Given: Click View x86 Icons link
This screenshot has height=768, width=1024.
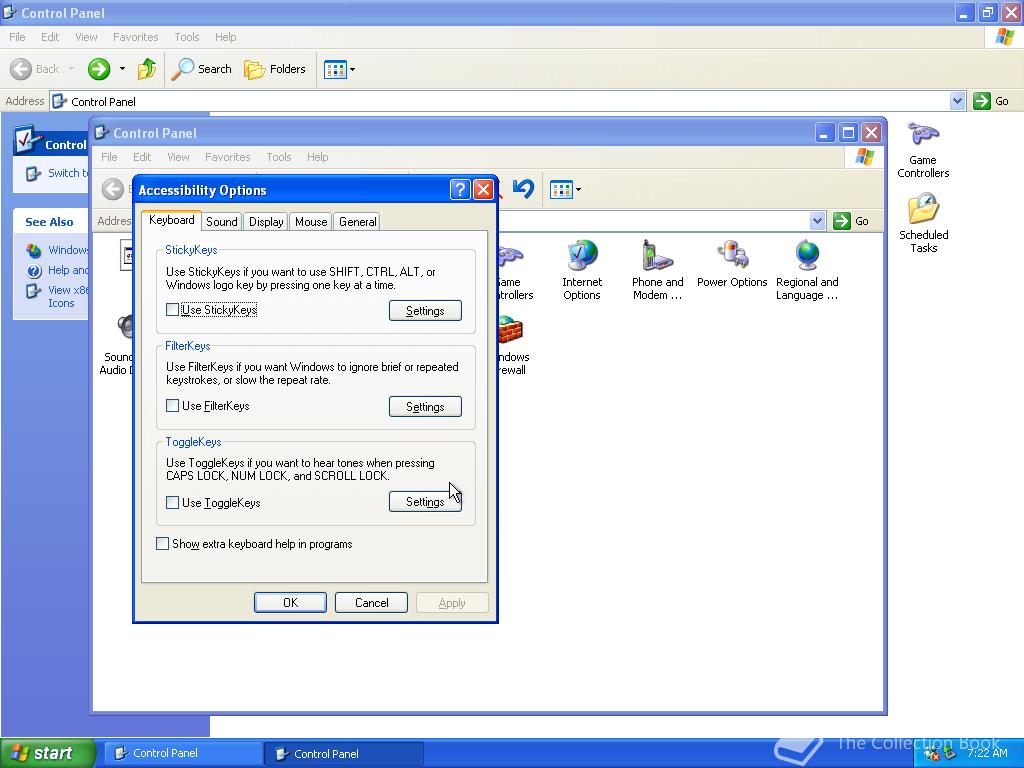Looking at the screenshot, I should (57, 296).
